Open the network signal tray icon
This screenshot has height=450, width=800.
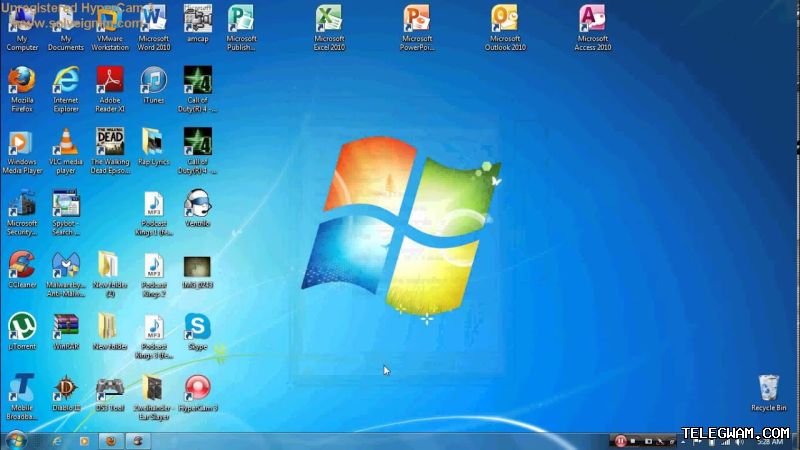(x=726, y=442)
